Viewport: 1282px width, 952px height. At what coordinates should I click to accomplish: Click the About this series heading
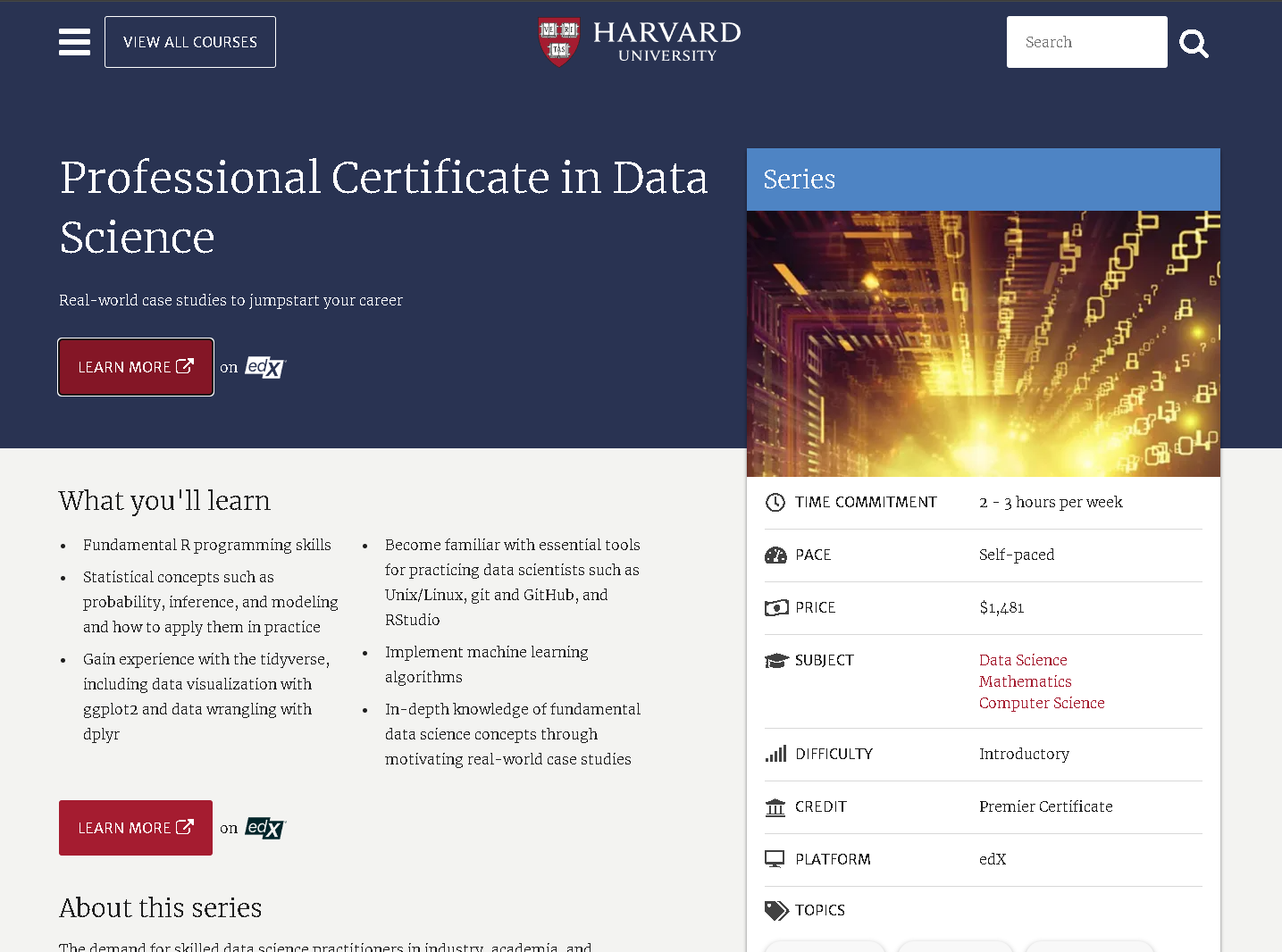pos(161,908)
